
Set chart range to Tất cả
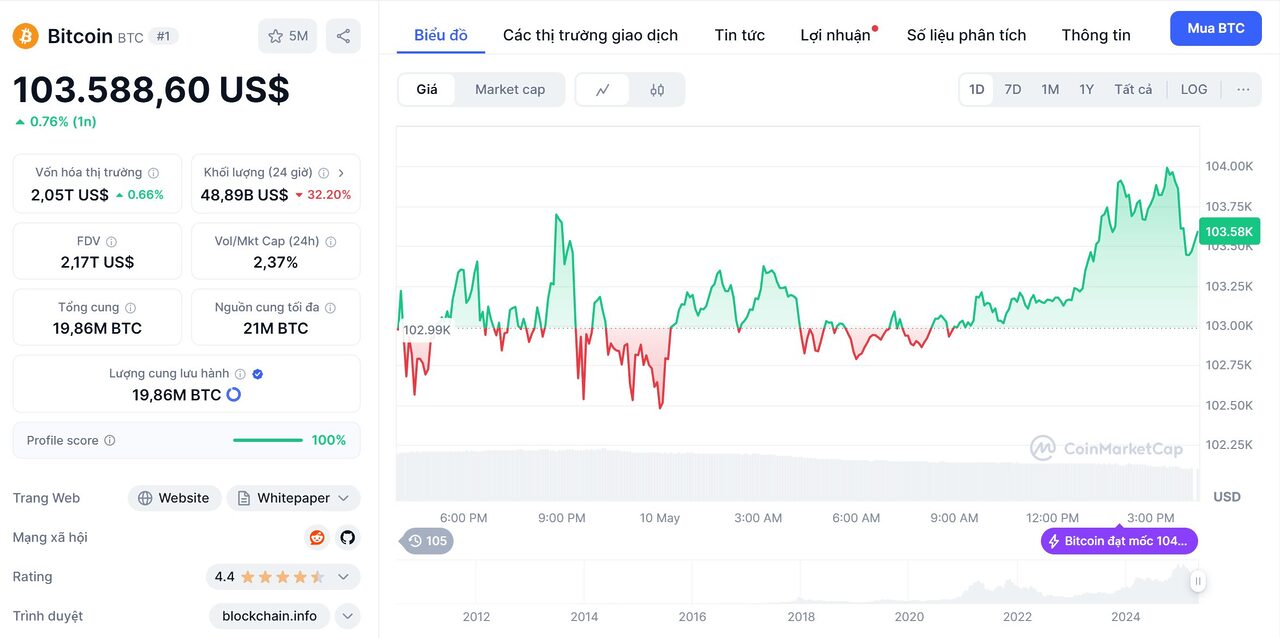click(1133, 90)
